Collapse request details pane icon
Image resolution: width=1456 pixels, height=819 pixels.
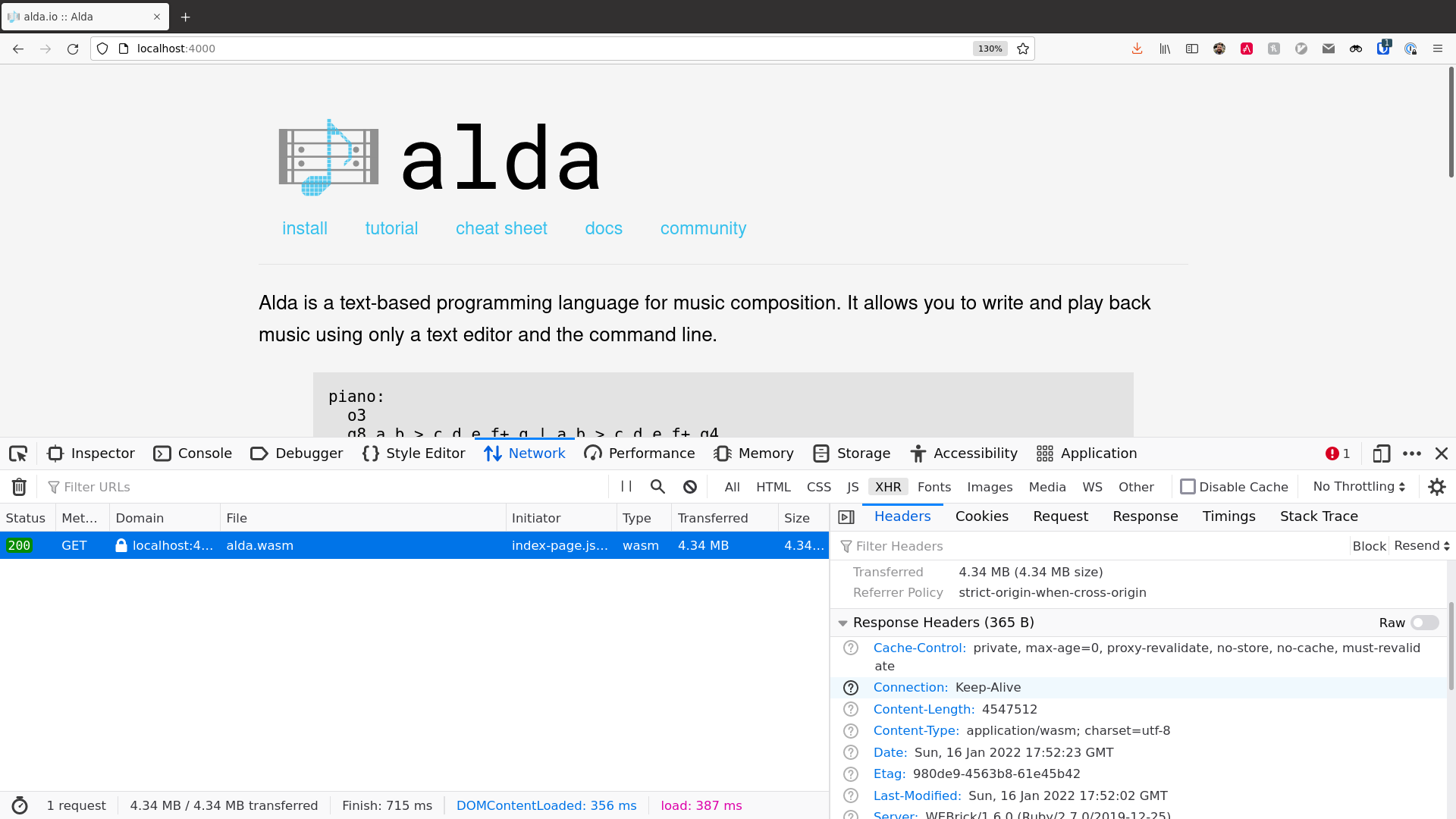(846, 517)
